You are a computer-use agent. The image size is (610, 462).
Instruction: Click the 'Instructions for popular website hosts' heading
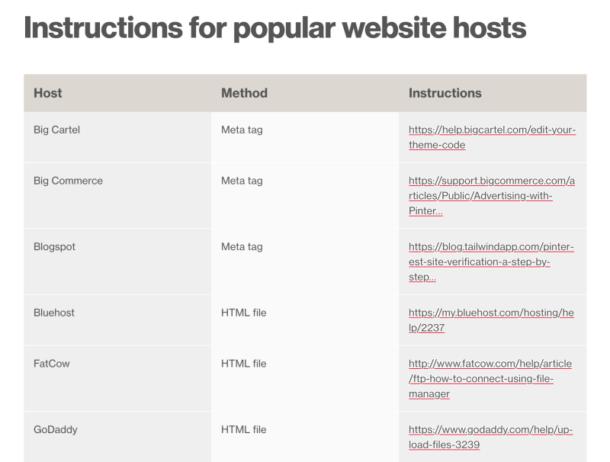274,29
